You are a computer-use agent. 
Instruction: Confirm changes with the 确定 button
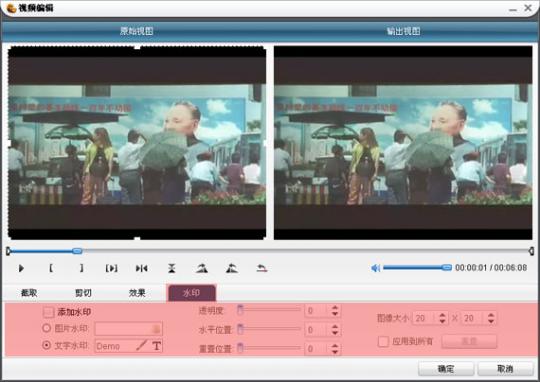coord(446,369)
